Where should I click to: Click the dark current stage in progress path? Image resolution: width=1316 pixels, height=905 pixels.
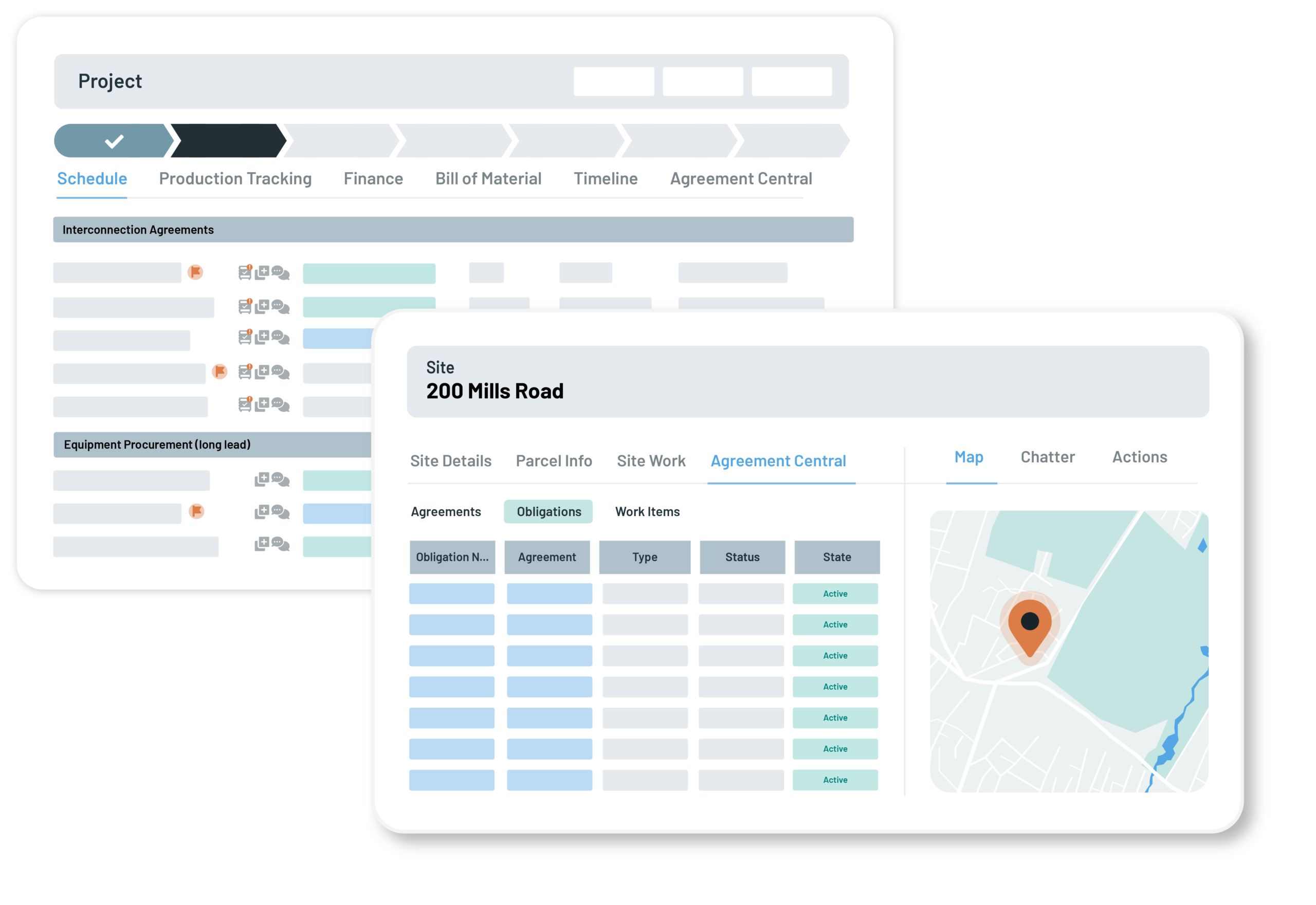click(x=229, y=141)
